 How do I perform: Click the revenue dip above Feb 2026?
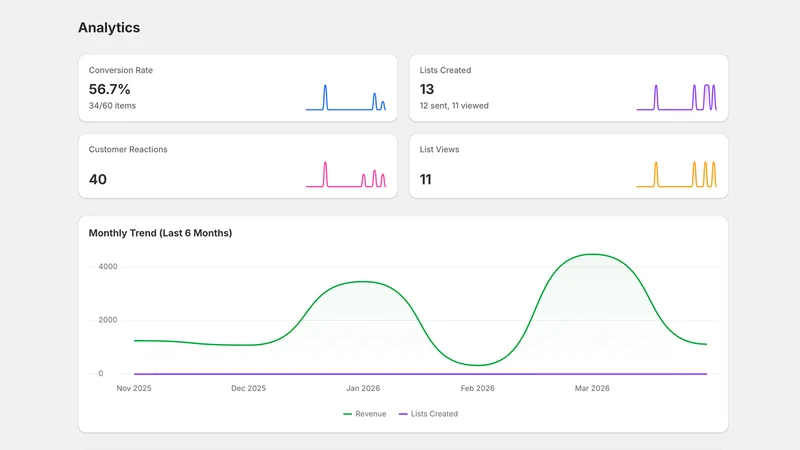click(x=478, y=365)
